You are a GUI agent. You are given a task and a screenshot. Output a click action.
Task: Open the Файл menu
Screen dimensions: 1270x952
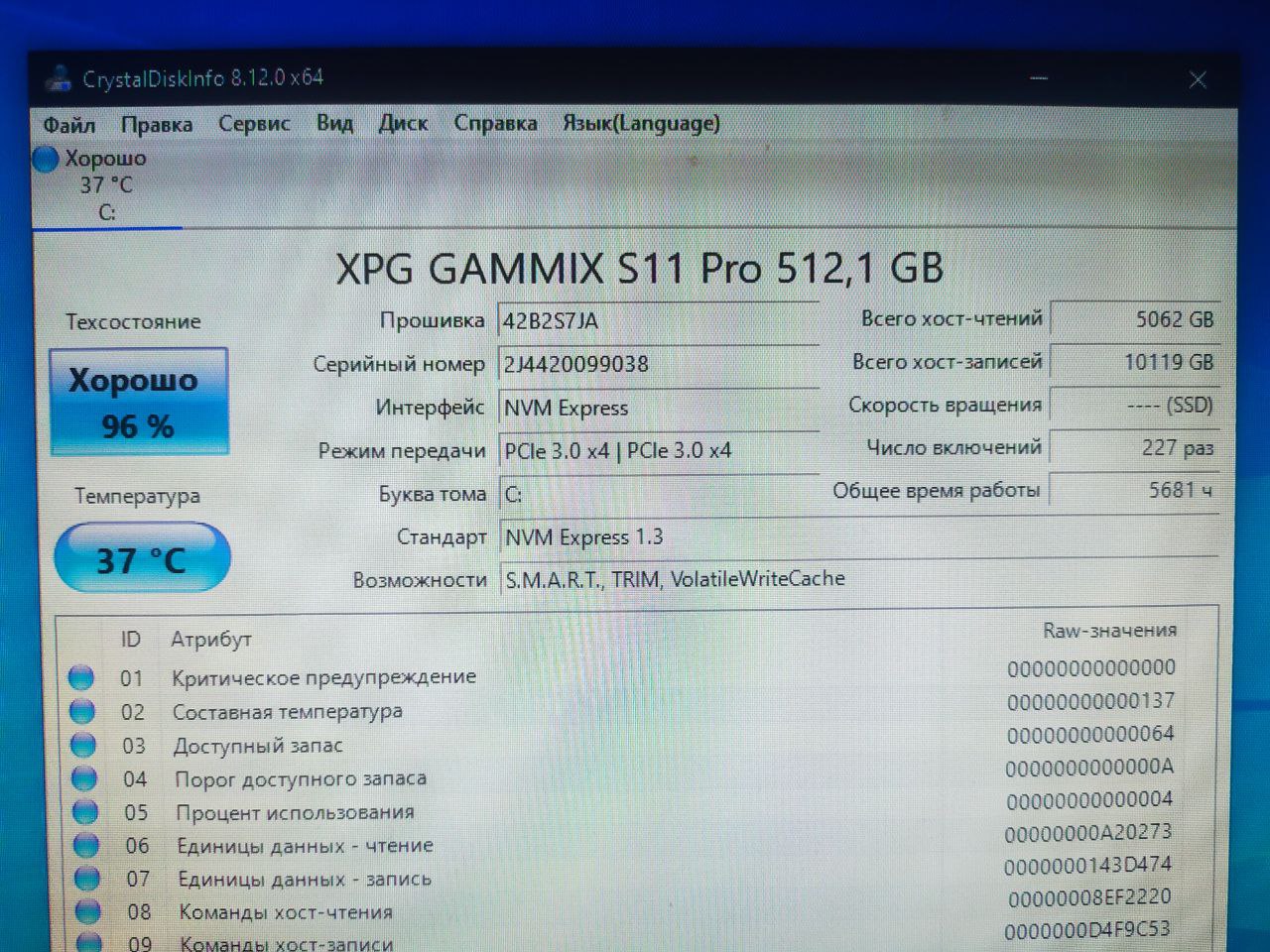(69, 126)
